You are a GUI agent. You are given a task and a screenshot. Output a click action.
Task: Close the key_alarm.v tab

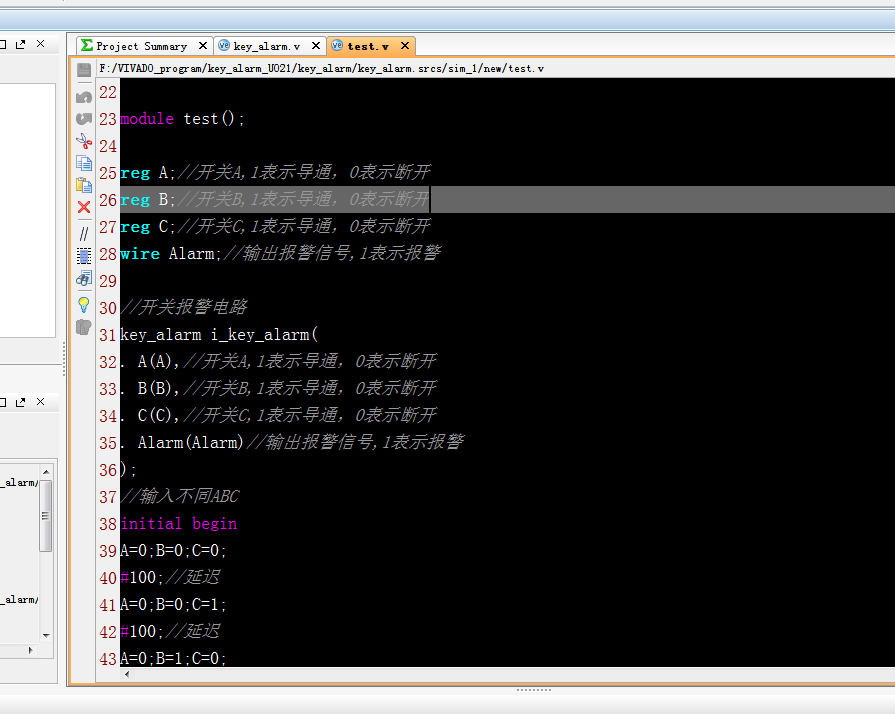point(316,46)
